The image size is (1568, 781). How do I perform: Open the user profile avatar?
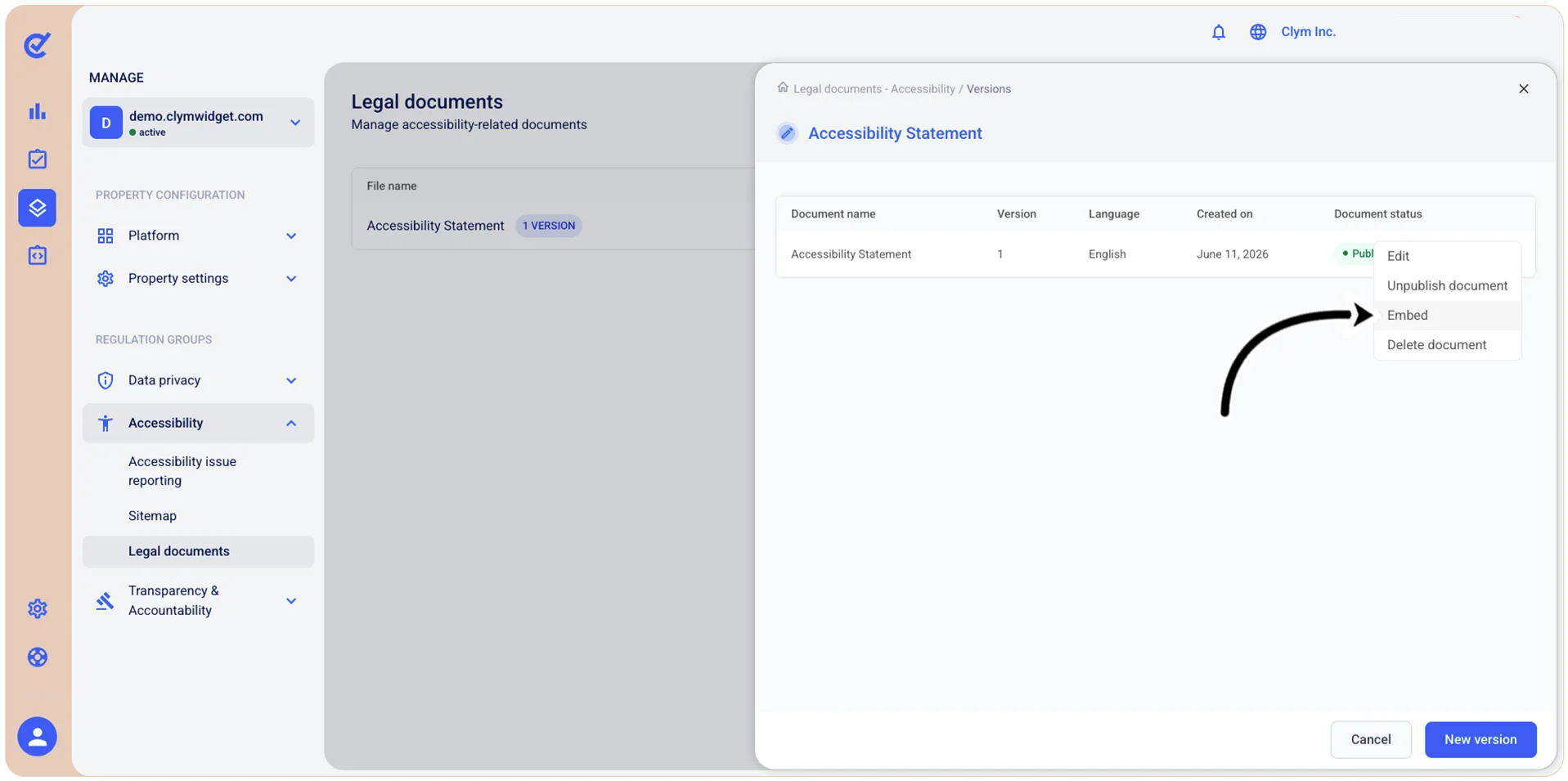point(37,736)
